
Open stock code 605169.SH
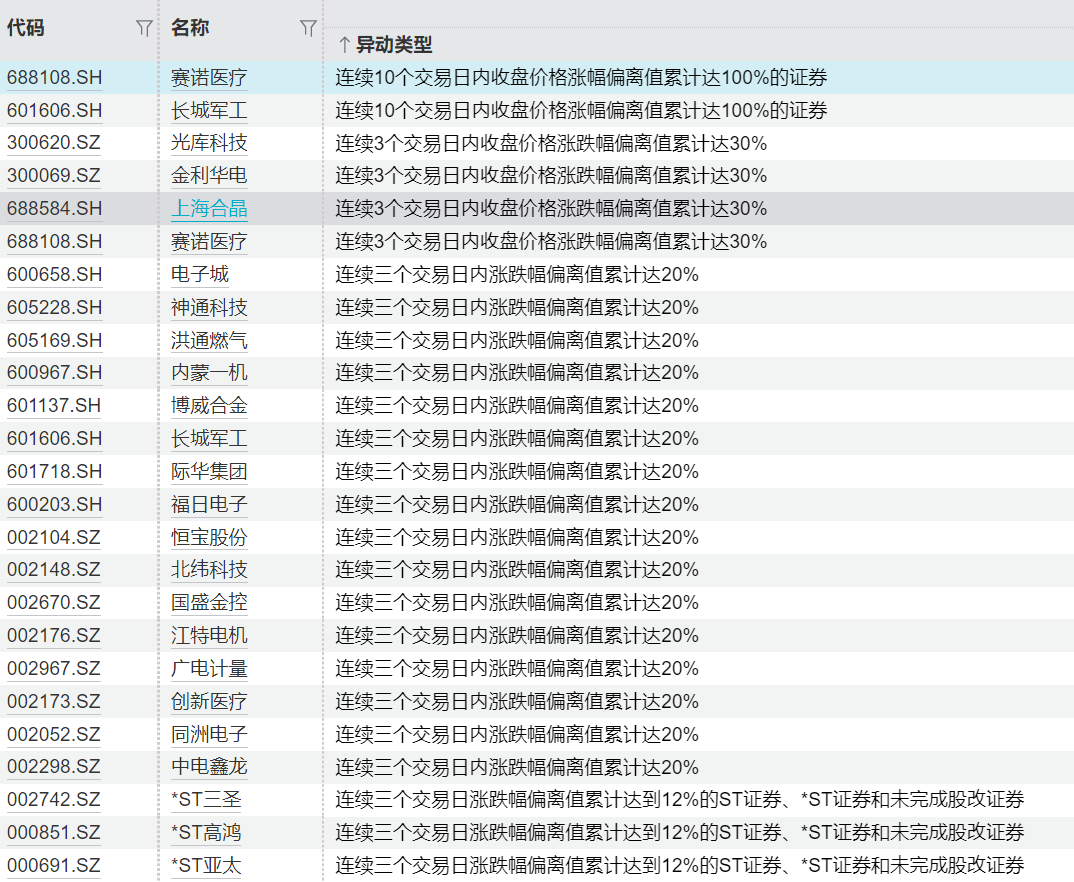54,340
